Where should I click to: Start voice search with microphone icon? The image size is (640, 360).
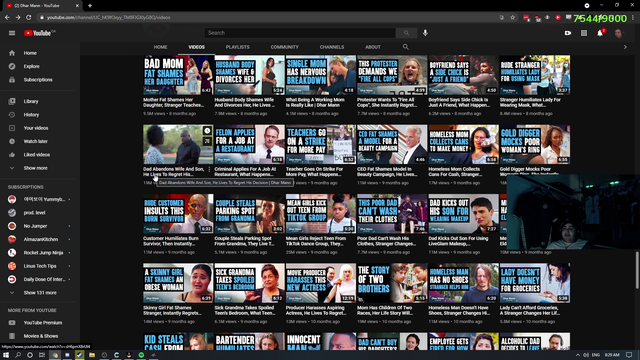click(425, 33)
